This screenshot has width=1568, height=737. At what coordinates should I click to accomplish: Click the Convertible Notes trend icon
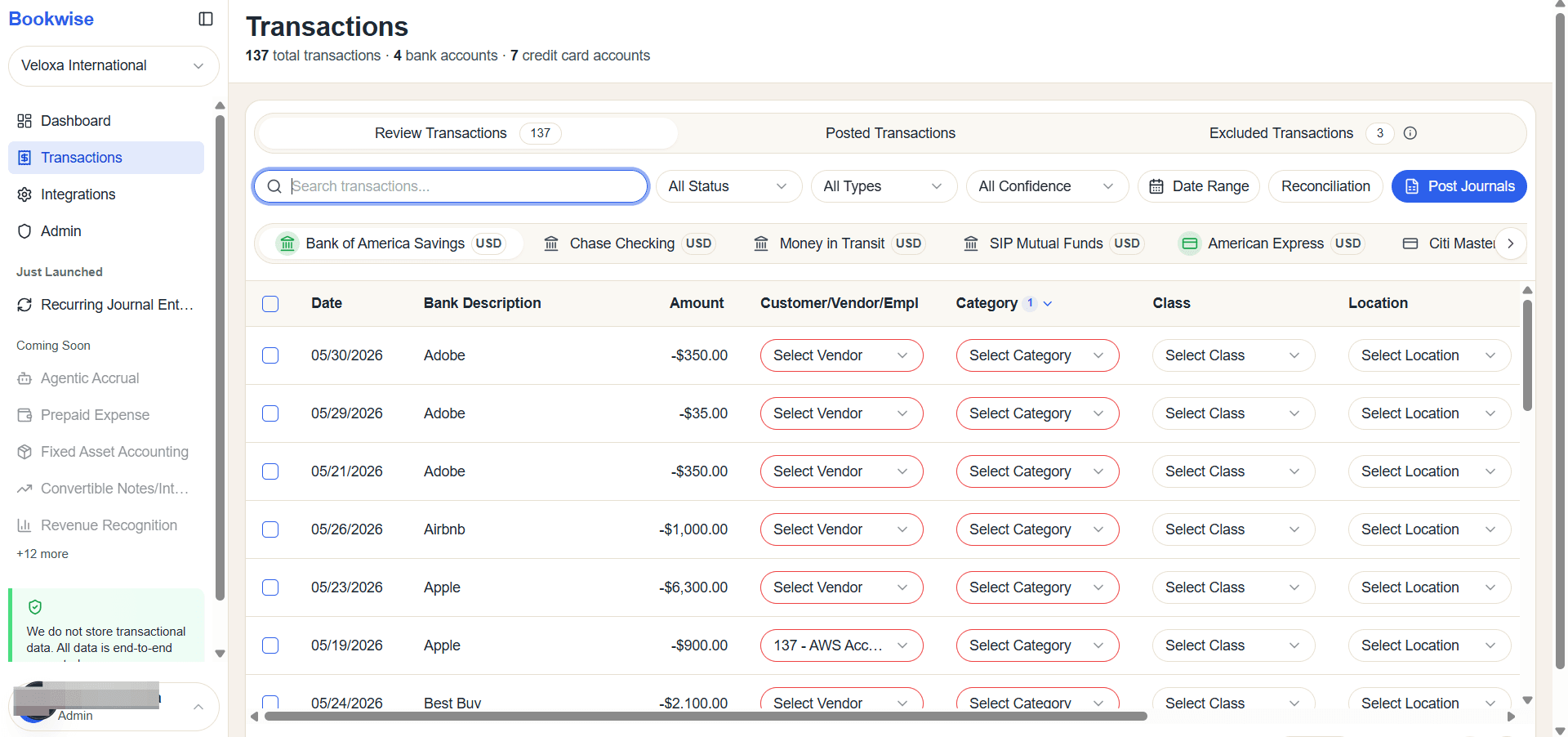[24, 489]
